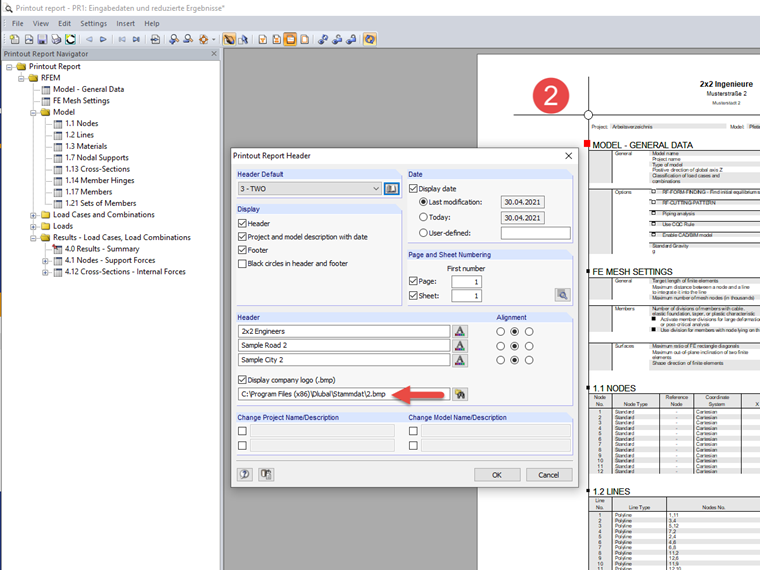The width and height of the screenshot is (760, 570).
Task: Jump to the last page icon
Action: pos(136,39)
